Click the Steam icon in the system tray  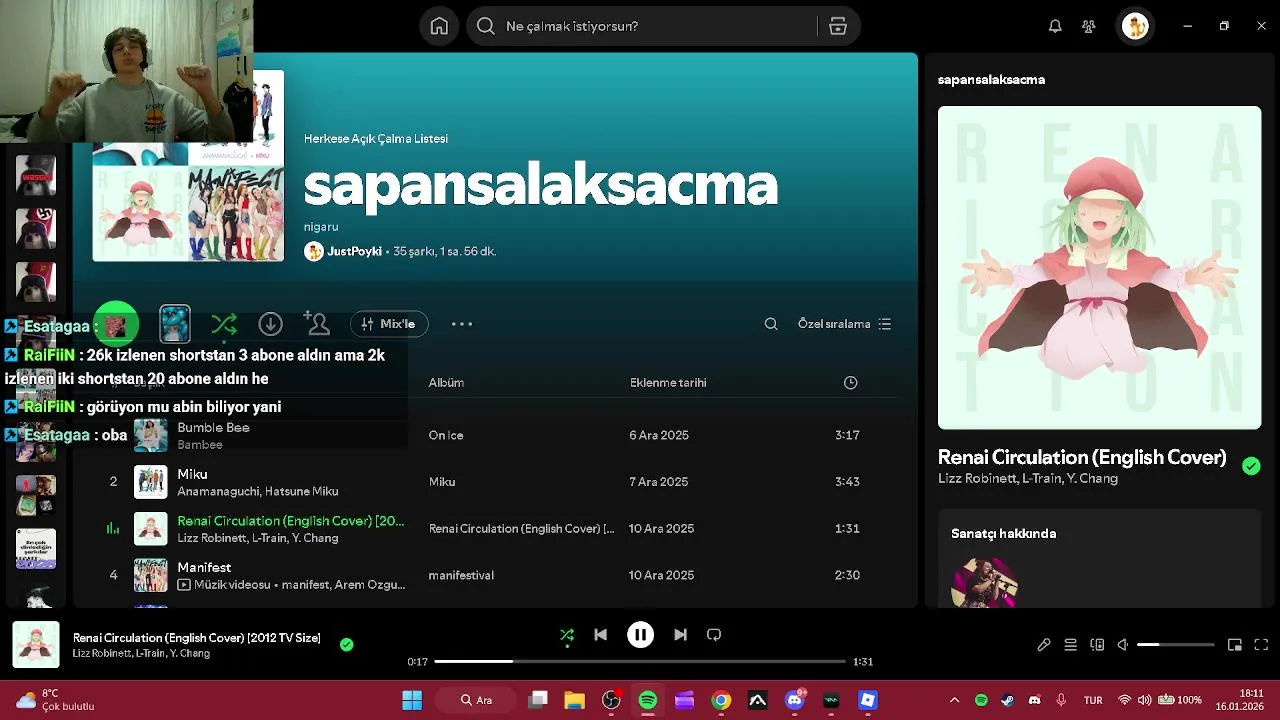click(1008, 700)
